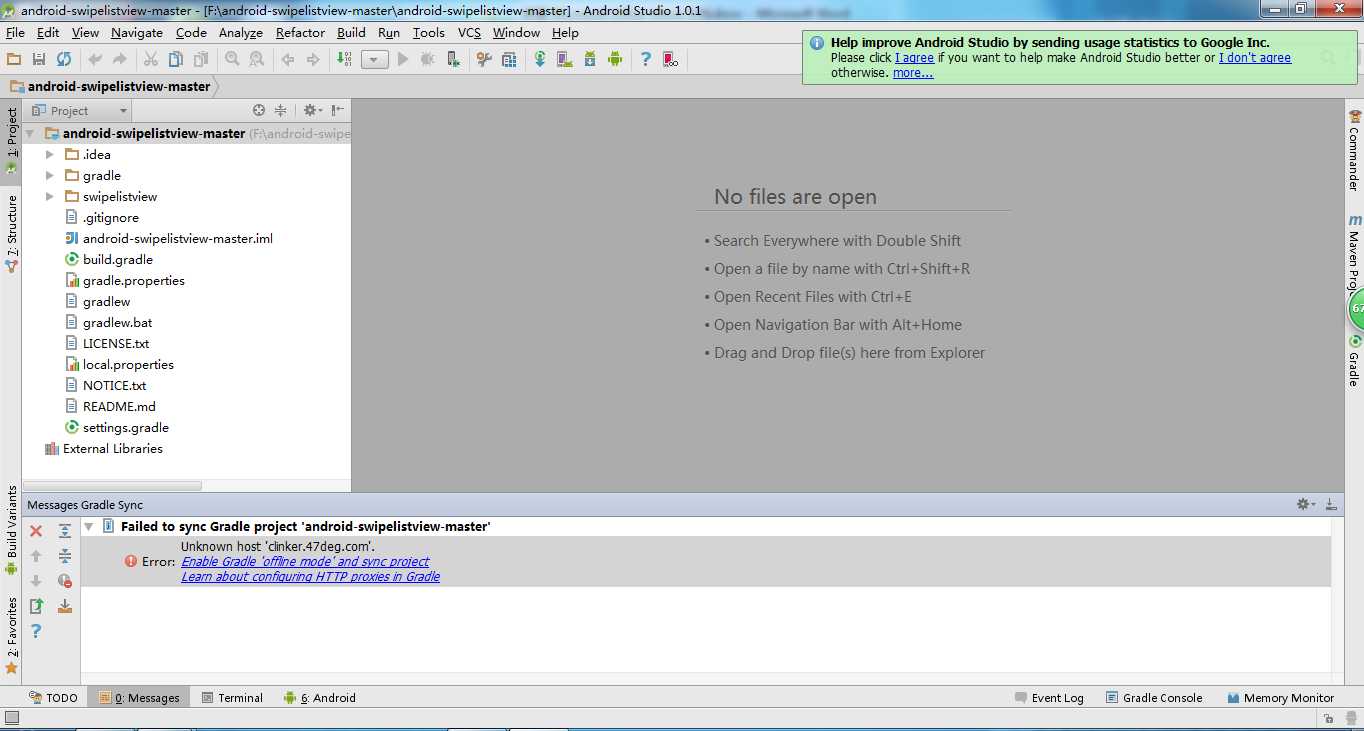Open the VCS menu
Screen dimensions: 1364x731
click(469, 33)
